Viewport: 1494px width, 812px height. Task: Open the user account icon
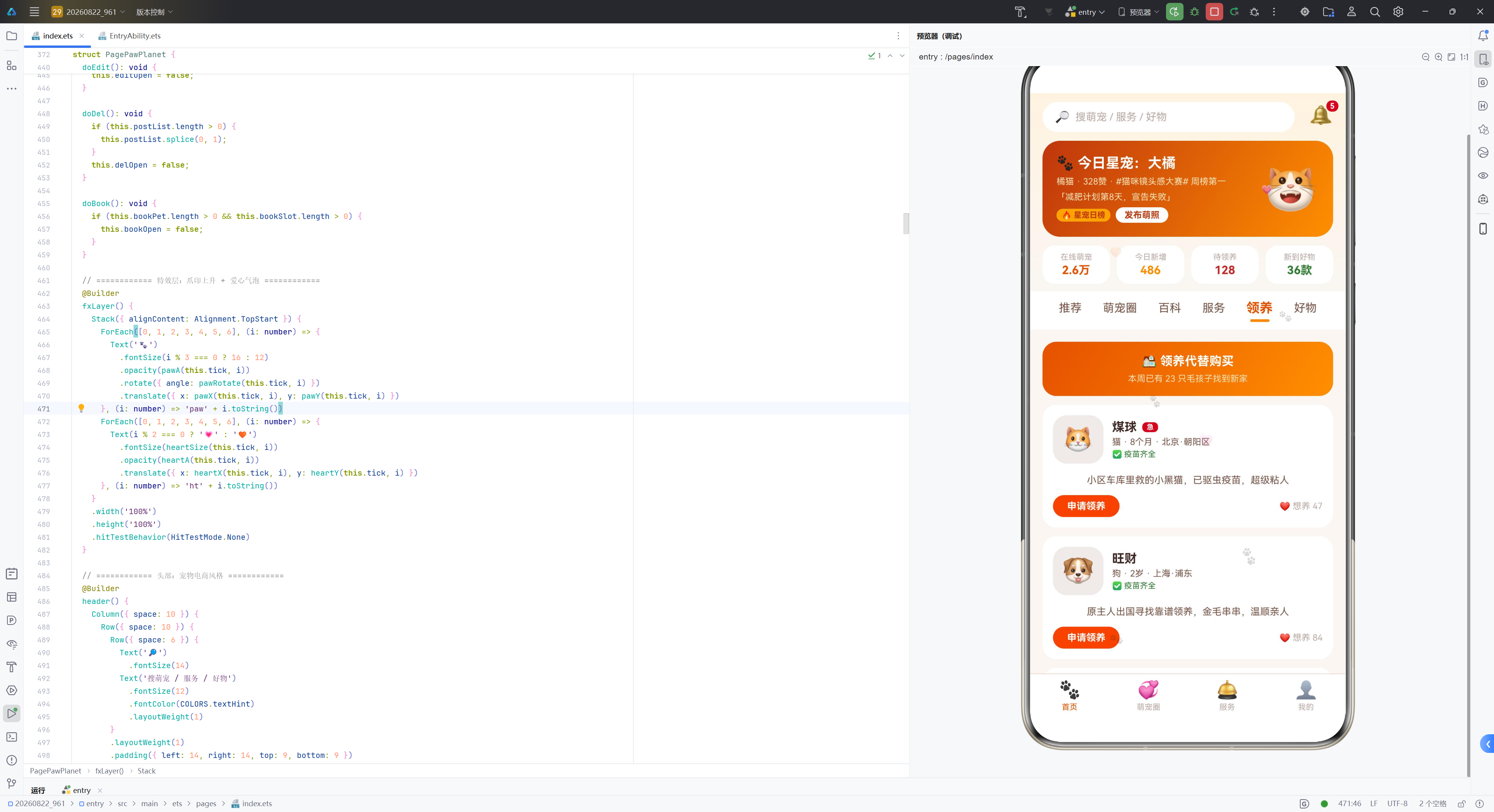tap(1351, 12)
